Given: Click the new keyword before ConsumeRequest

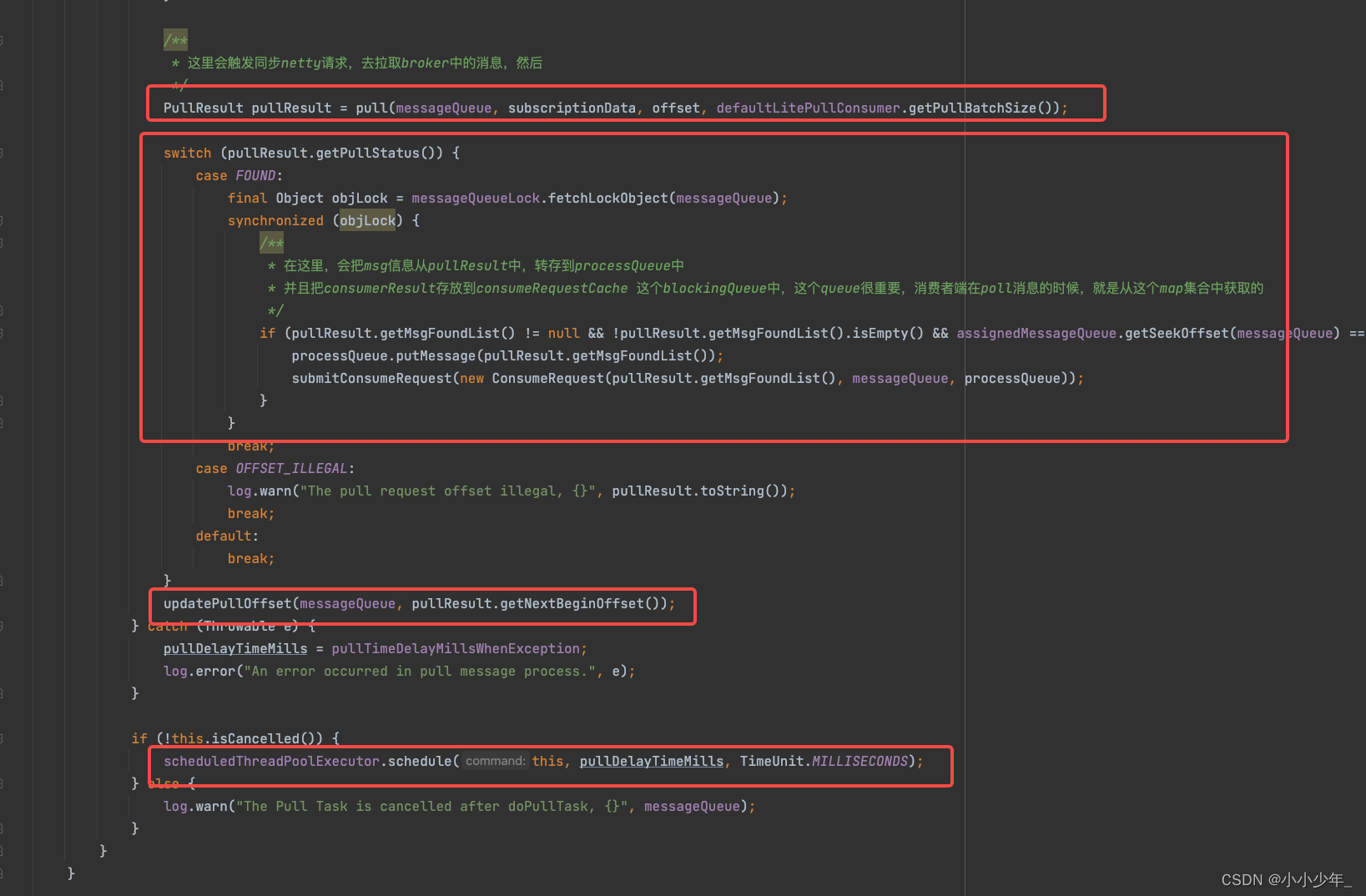Looking at the screenshot, I should (x=471, y=378).
